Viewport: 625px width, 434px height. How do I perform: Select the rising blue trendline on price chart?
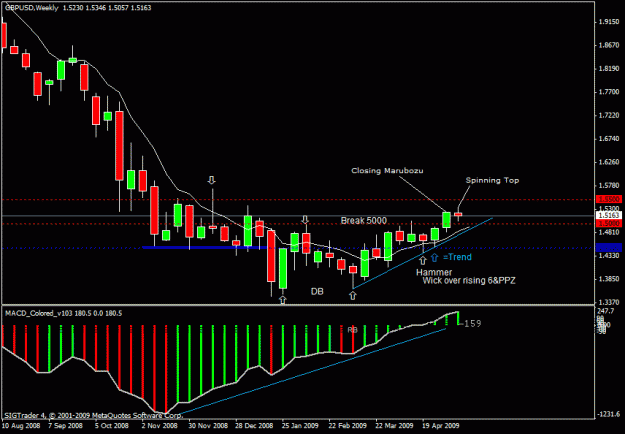coord(423,253)
